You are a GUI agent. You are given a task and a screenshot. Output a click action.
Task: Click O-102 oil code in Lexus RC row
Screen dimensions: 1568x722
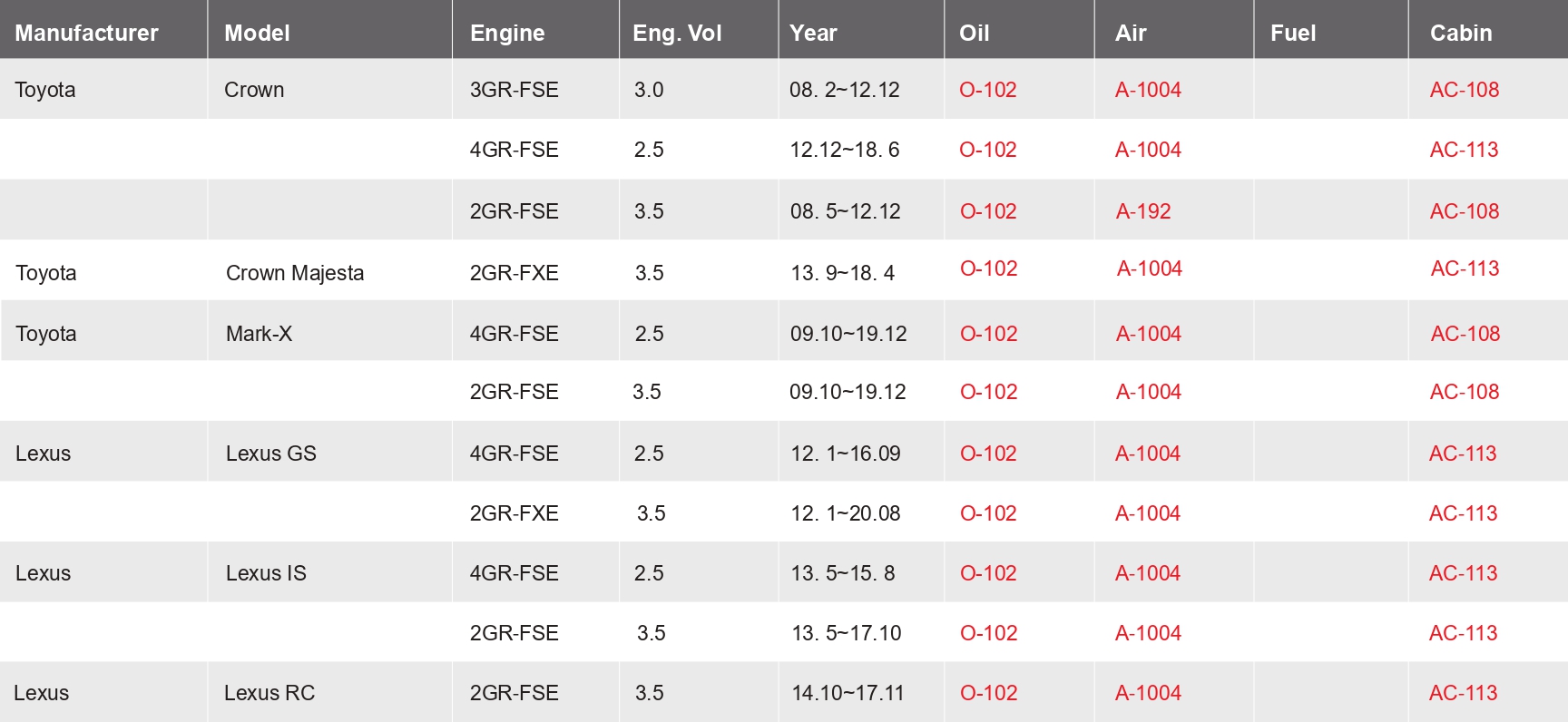click(x=989, y=693)
